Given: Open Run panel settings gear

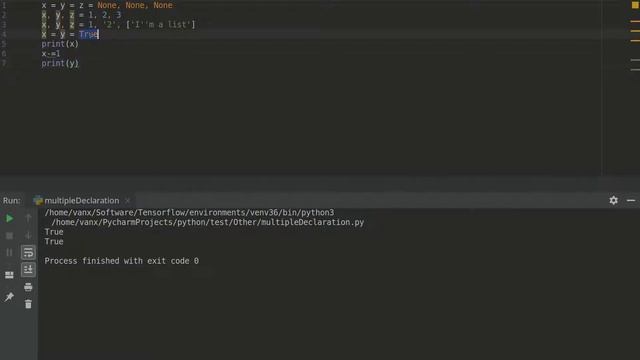Looking at the screenshot, I should 613,200.
